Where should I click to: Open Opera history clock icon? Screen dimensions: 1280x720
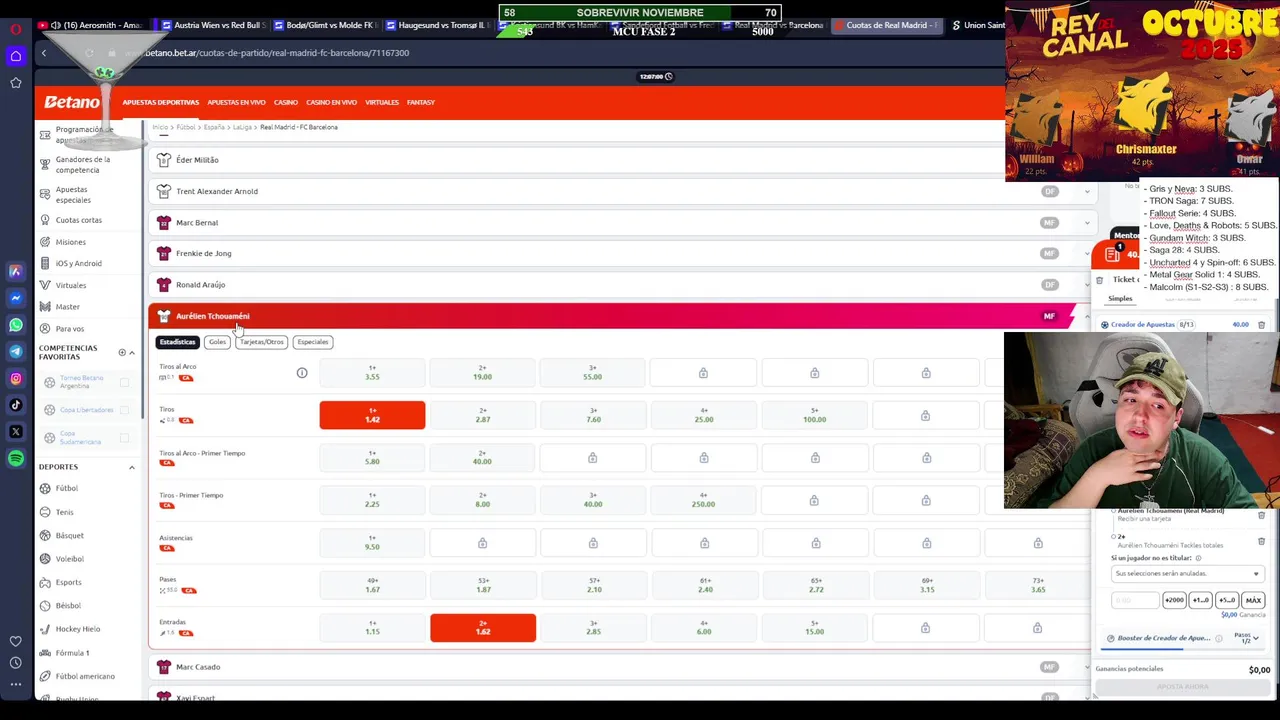(15, 662)
